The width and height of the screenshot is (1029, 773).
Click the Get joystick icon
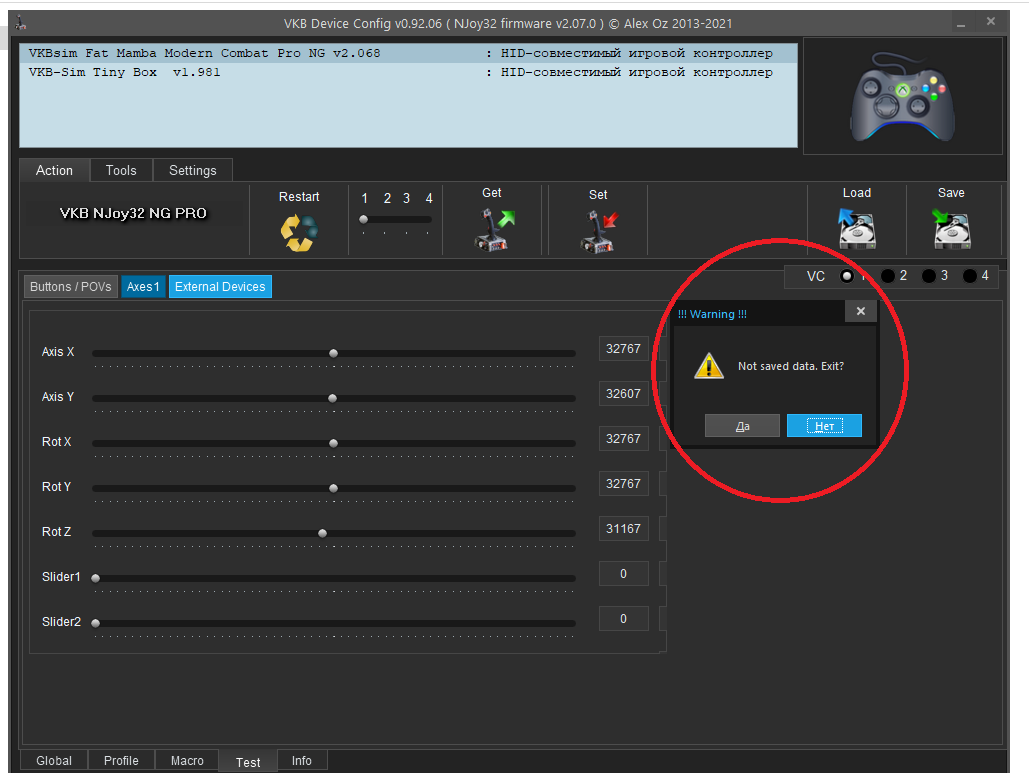tap(494, 229)
